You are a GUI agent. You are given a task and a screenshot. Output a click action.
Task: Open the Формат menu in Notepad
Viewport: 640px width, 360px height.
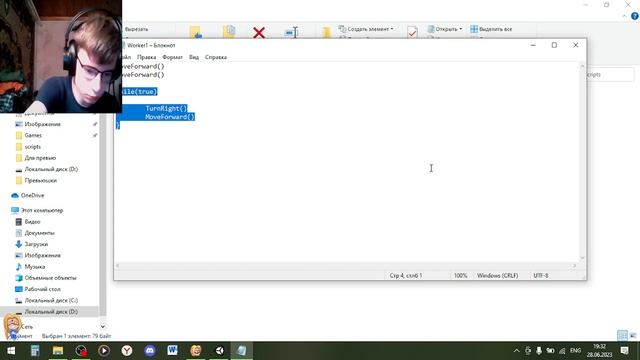coord(173,57)
